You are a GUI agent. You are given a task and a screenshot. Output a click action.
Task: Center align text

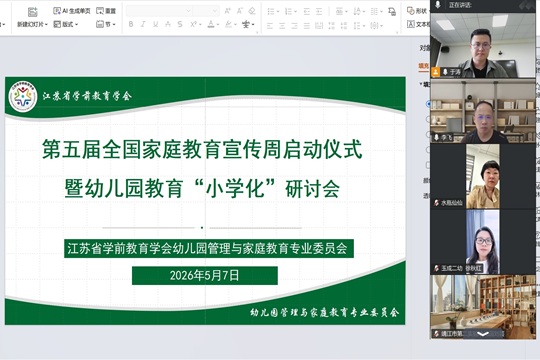(x=282, y=25)
